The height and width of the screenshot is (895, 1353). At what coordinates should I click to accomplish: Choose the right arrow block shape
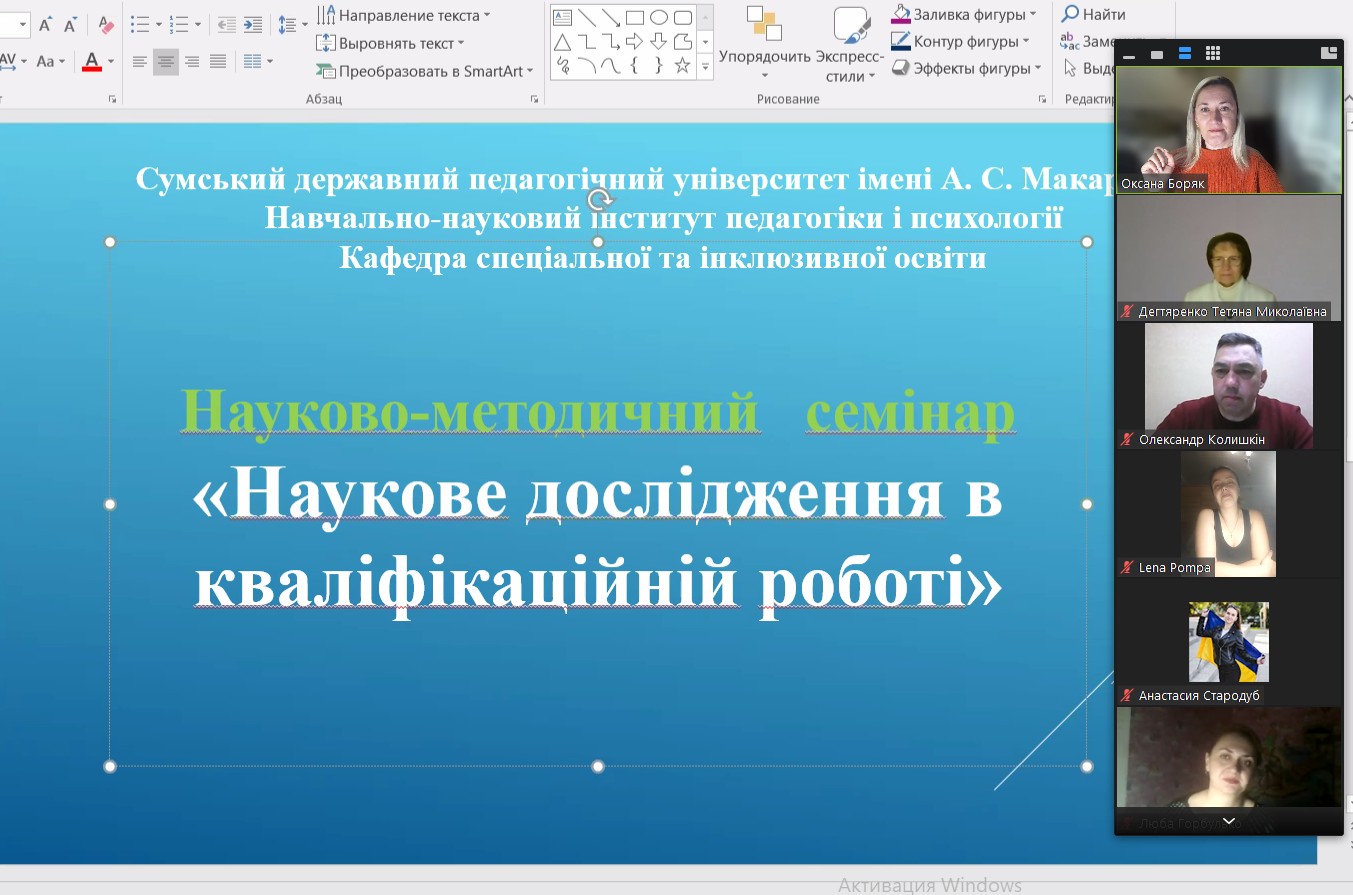(x=634, y=42)
